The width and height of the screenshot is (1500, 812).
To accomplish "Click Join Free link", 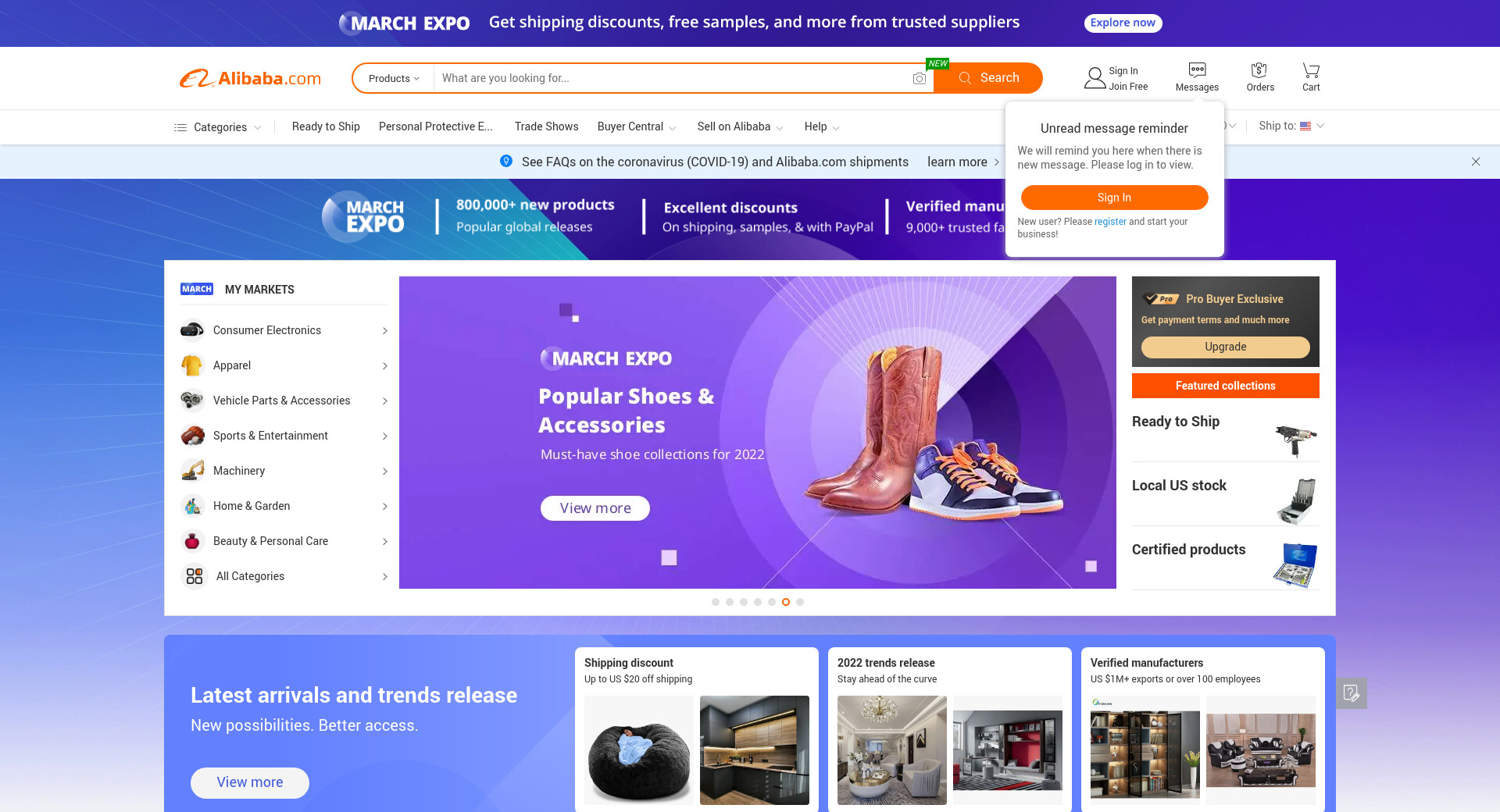I will click(x=1128, y=87).
